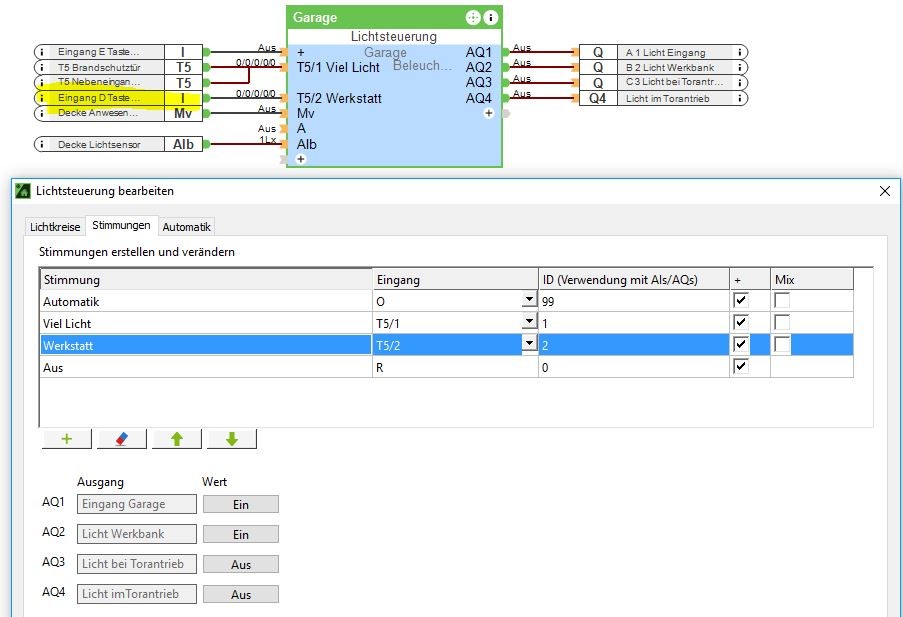Open the T5/2 input dropdown for Werkstatt
Image resolution: width=903 pixels, height=617 pixels.
click(x=528, y=344)
